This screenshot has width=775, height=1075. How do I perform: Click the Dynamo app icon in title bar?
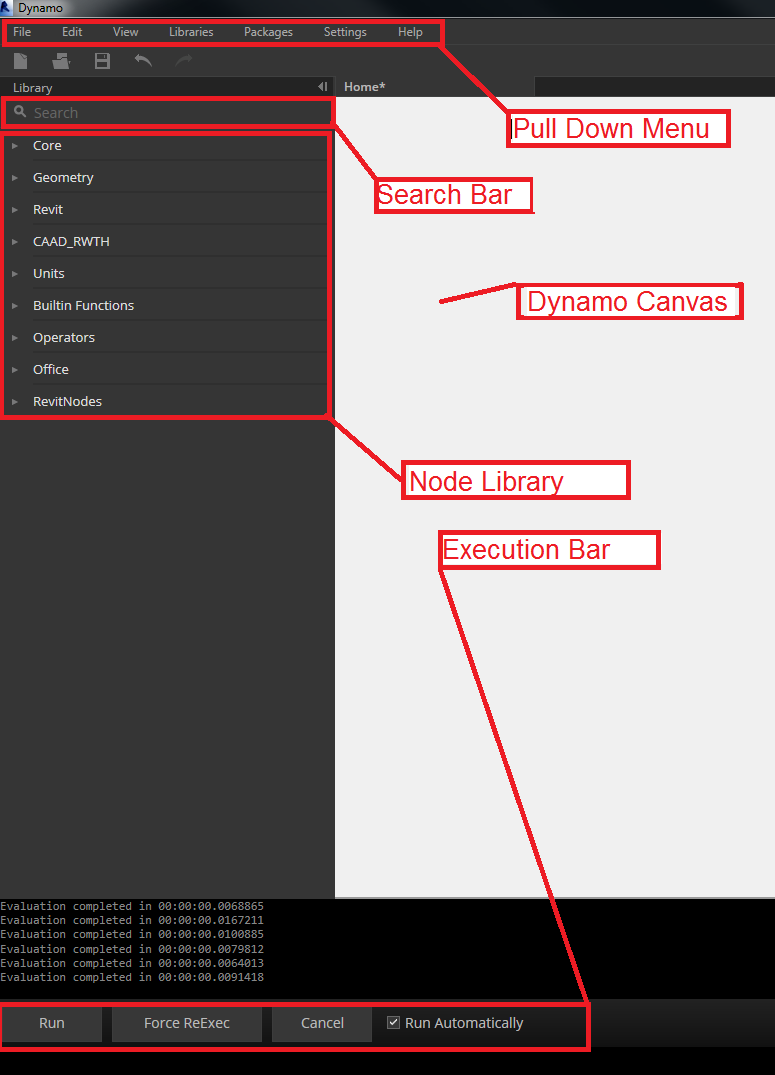(6, 8)
